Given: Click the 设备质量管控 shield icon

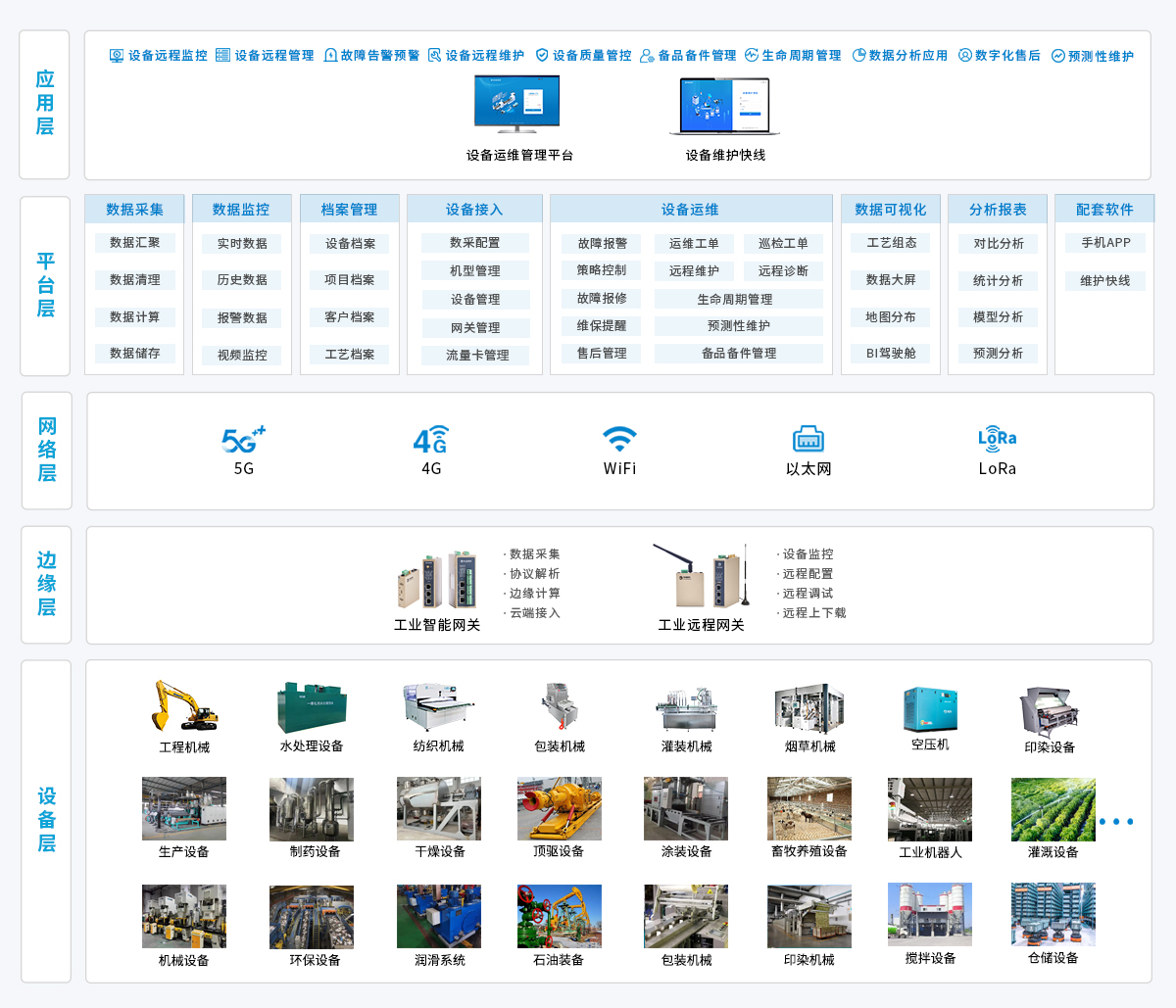Looking at the screenshot, I should tap(542, 56).
